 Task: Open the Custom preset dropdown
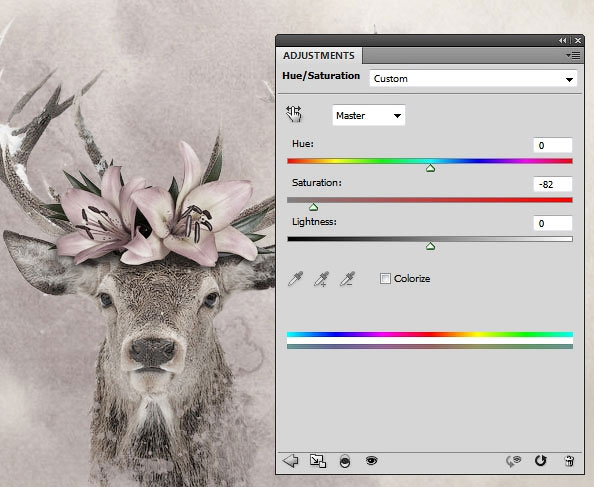tap(473, 79)
